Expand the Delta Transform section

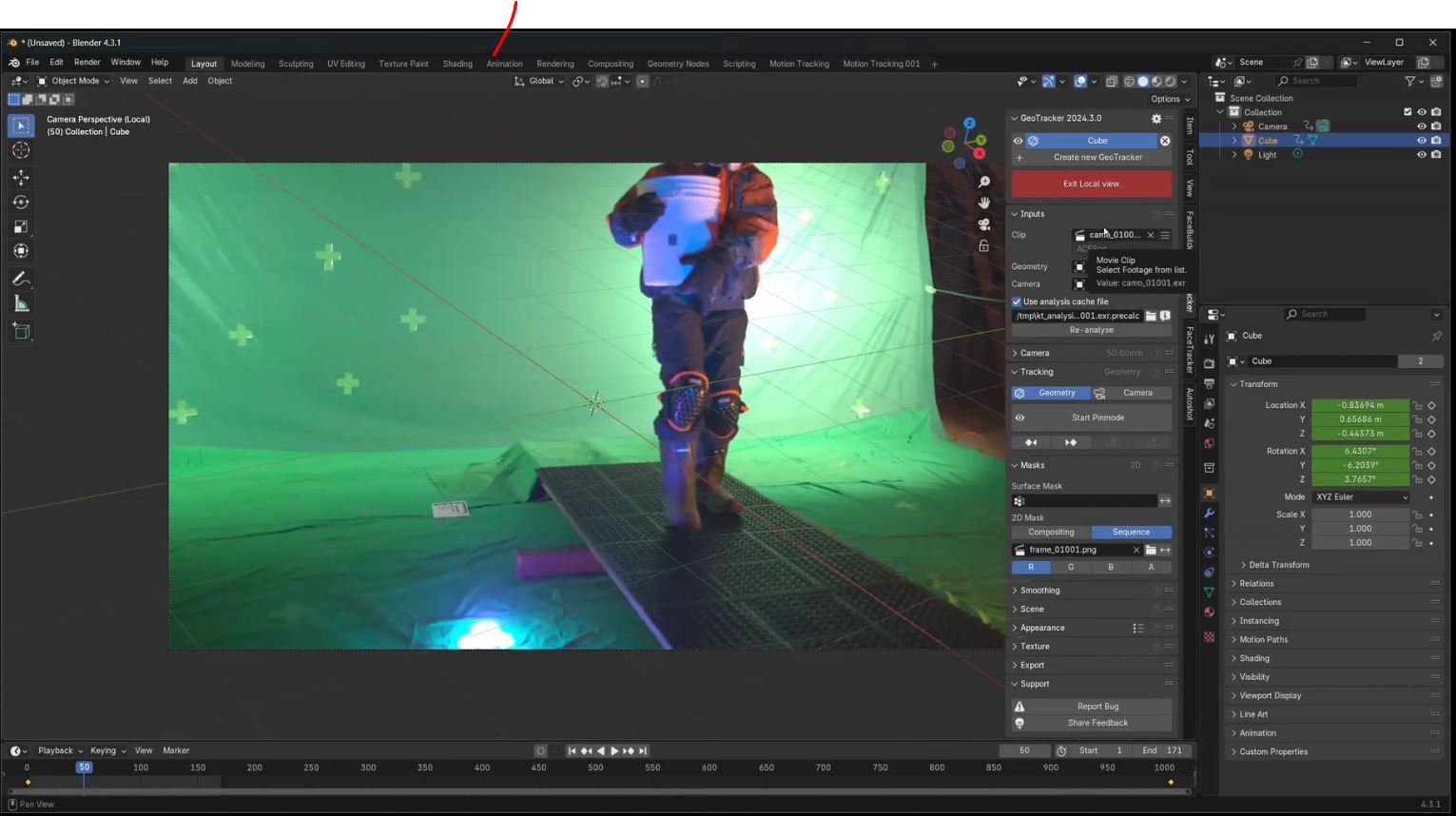click(1278, 565)
